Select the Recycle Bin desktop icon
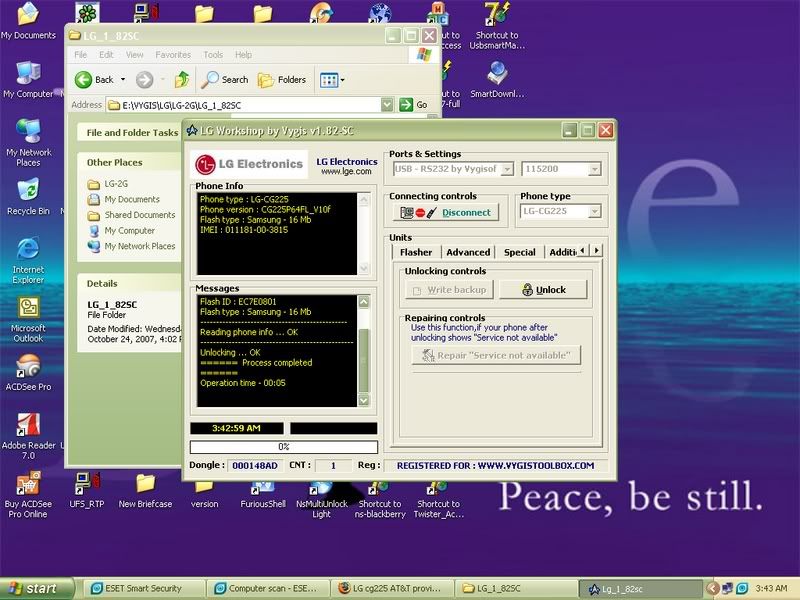This screenshot has width=800, height=600. [x=29, y=197]
